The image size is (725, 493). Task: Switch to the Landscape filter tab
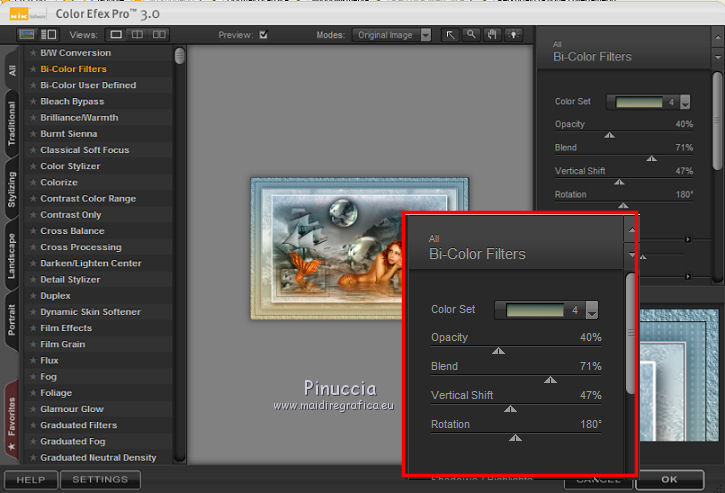coord(12,255)
